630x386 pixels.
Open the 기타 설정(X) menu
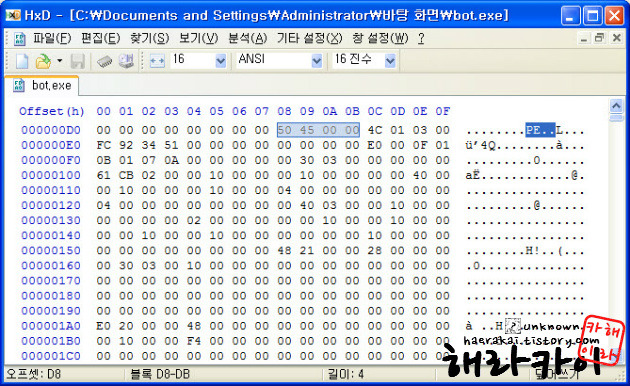point(309,39)
